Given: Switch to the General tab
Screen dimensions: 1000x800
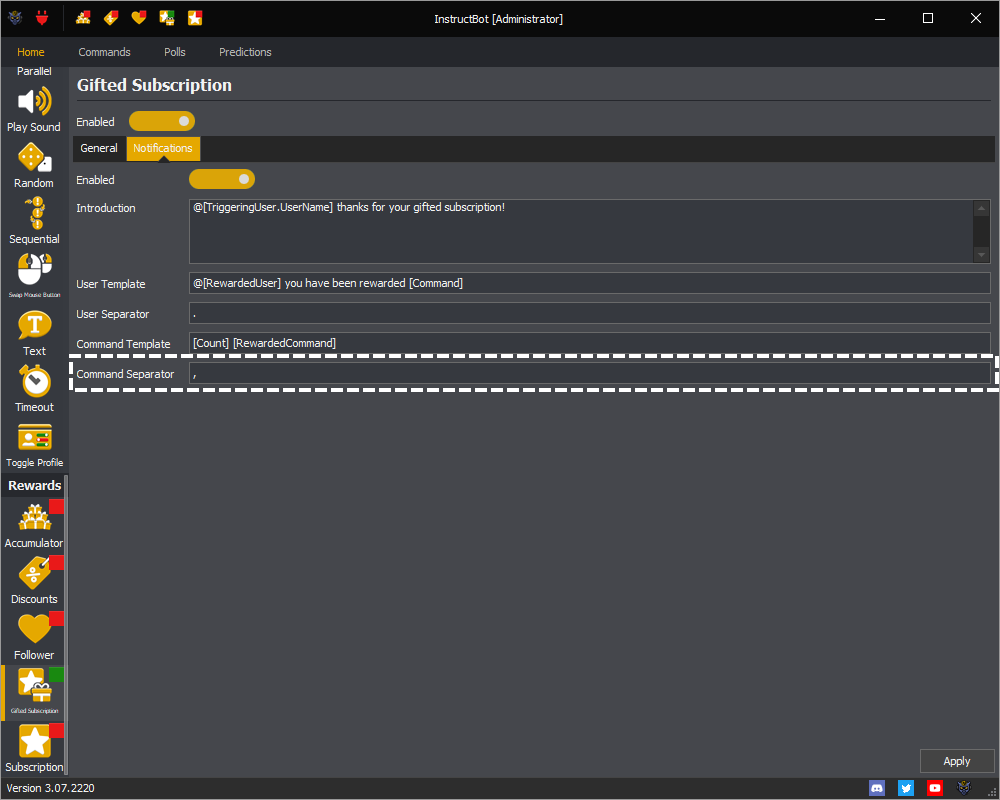Looking at the screenshot, I should [x=99, y=148].
